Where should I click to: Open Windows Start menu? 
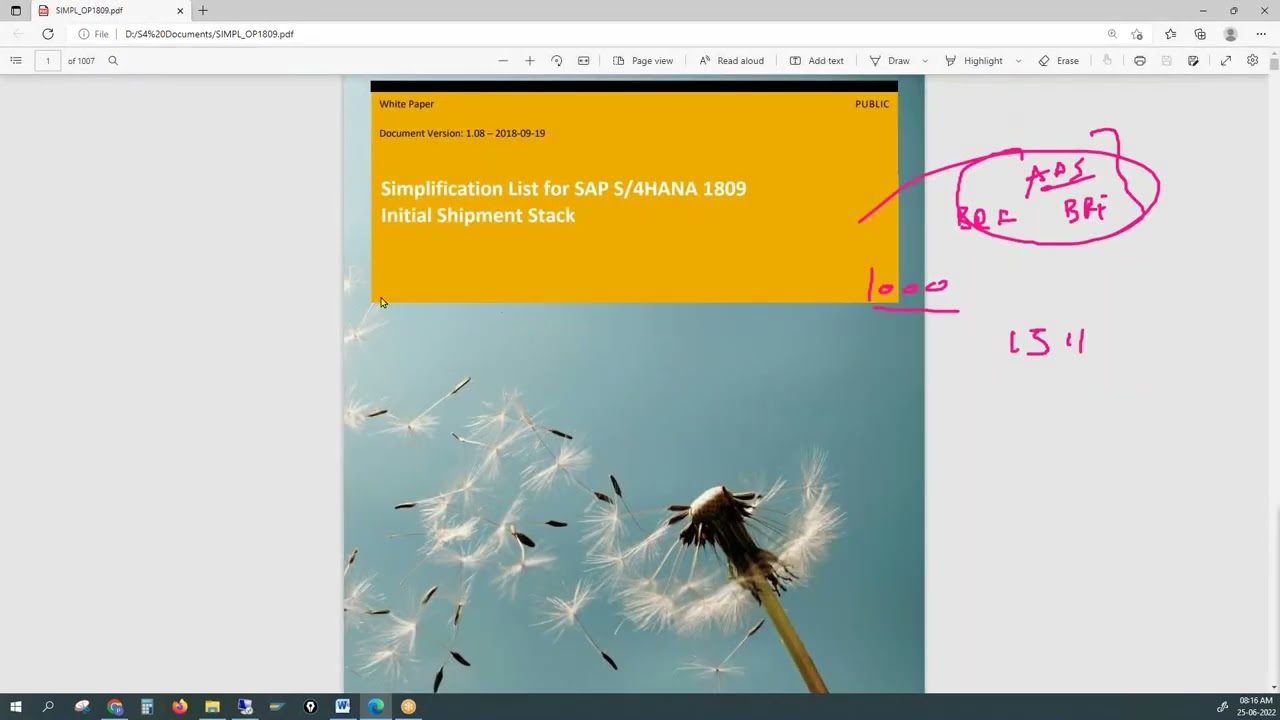click(x=16, y=707)
